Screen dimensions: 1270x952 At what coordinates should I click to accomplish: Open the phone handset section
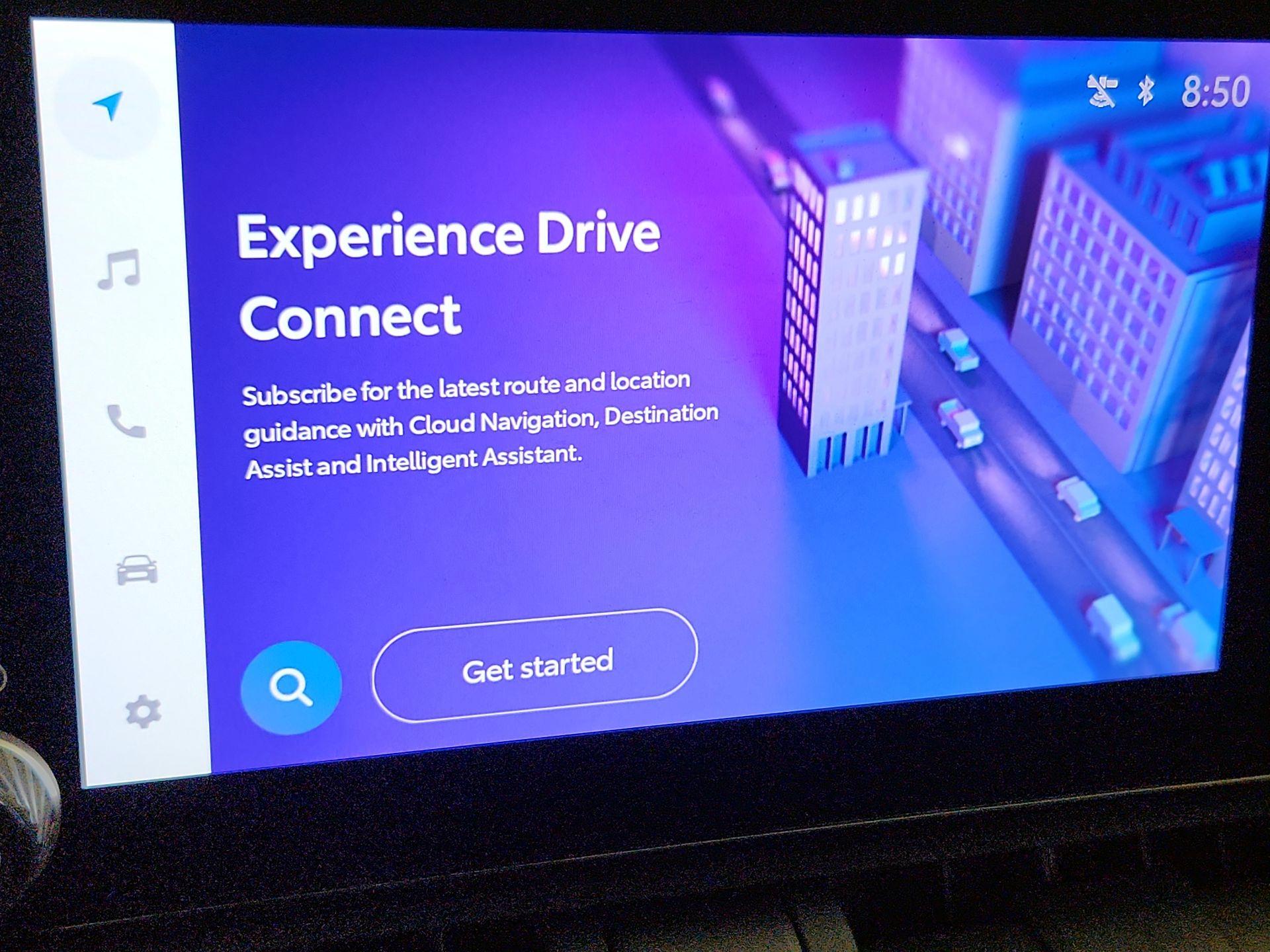pos(126,421)
